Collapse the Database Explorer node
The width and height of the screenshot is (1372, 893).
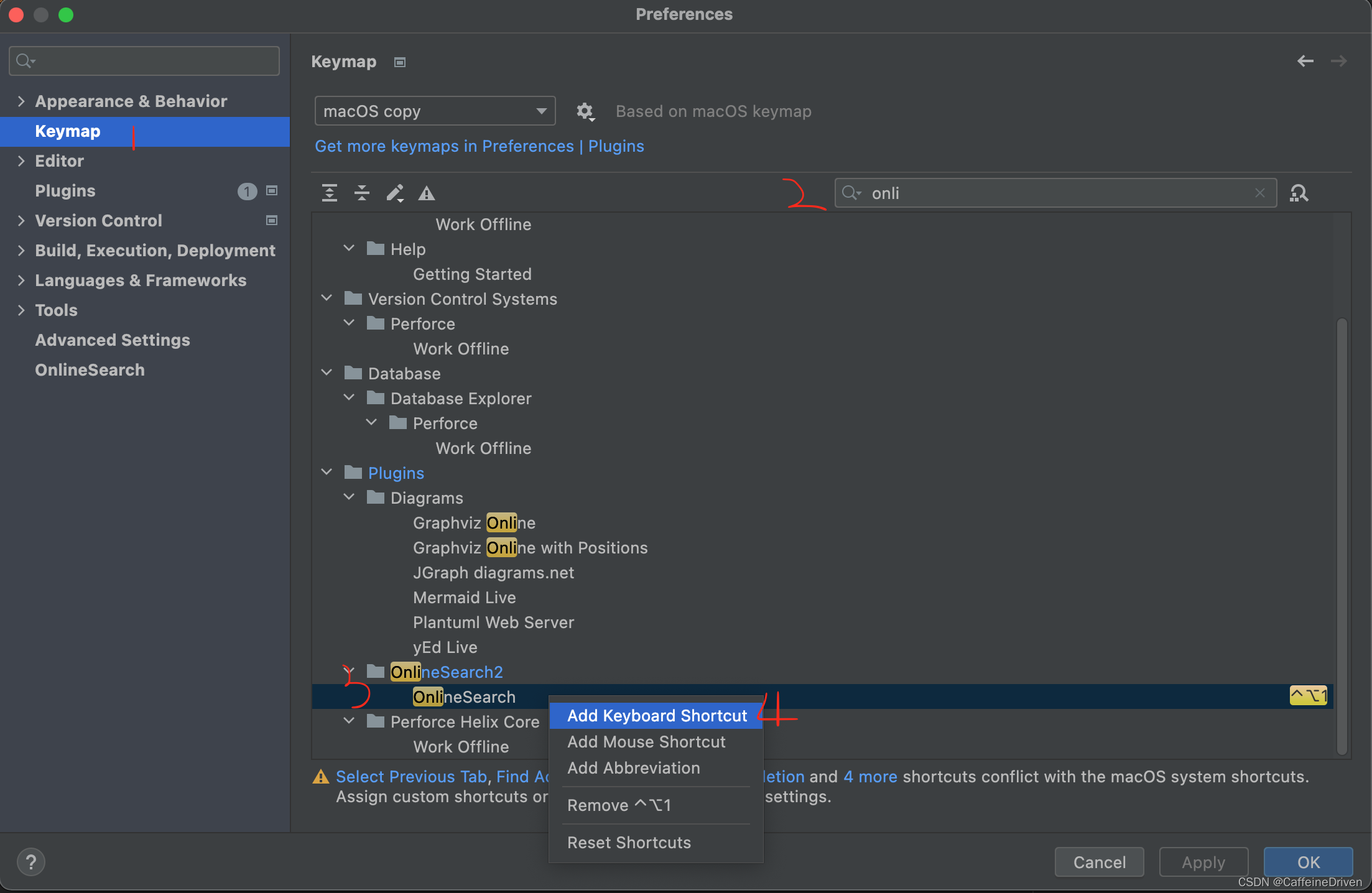click(x=349, y=397)
